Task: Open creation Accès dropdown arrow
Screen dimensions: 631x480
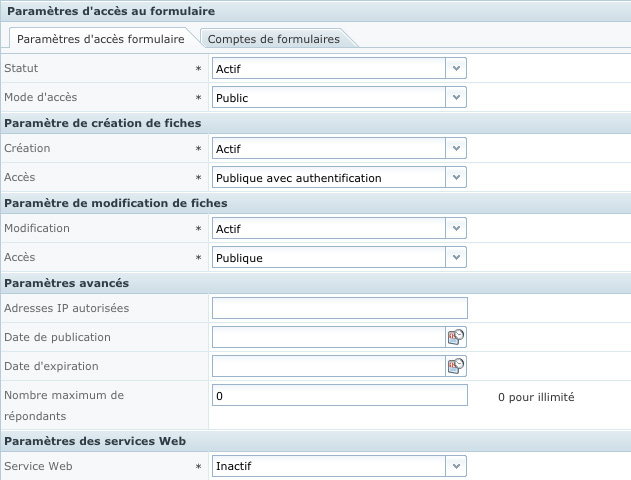Action: coord(456,178)
